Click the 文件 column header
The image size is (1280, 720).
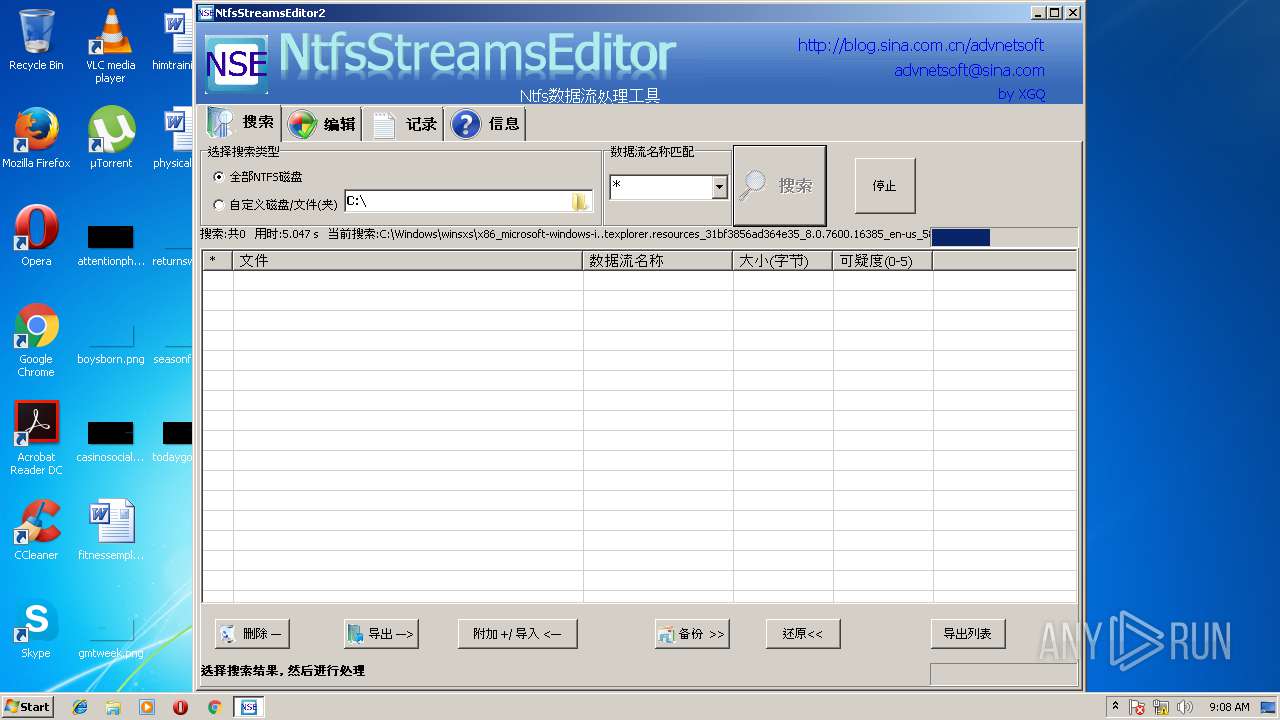tap(408, 261)
